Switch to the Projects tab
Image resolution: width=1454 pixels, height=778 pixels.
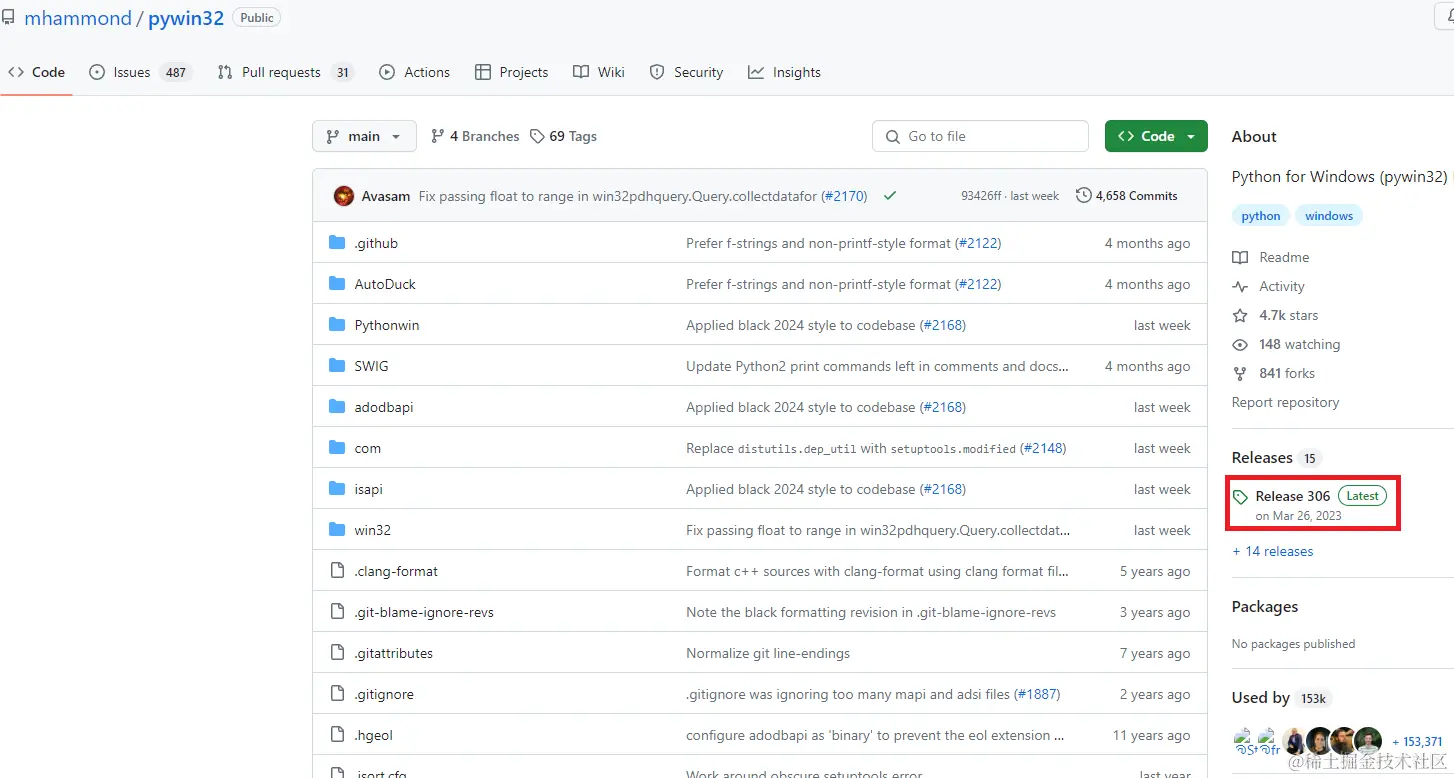click(x=511, y=72)
